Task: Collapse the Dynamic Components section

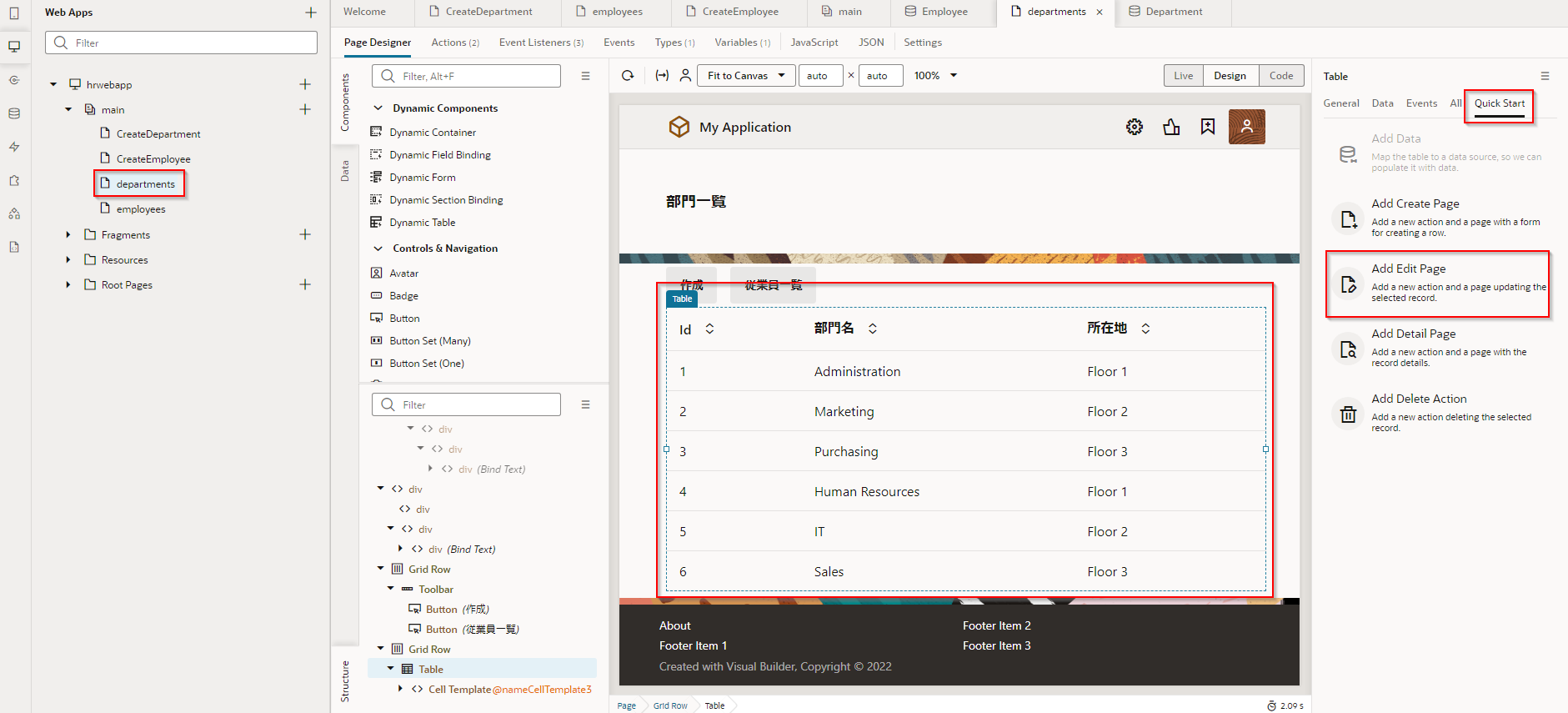Action: [x=378, y=108]
